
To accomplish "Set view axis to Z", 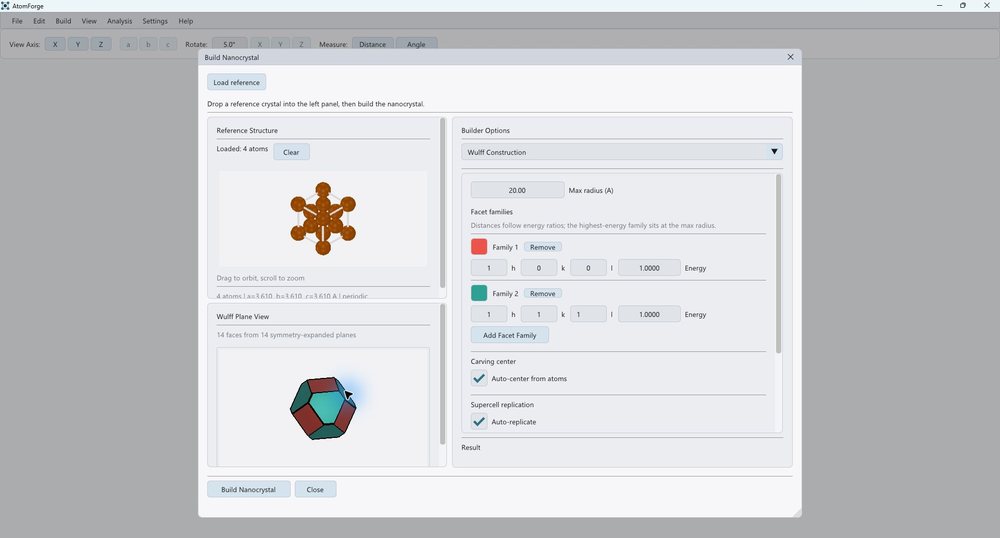I will pyautogui.click(x=101, y=44).
